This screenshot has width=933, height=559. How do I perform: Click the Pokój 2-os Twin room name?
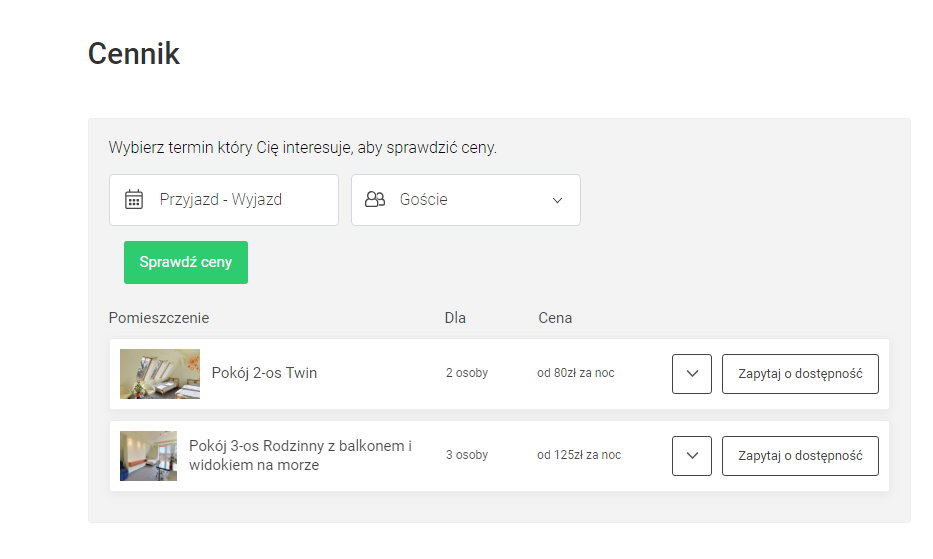[x=264, y=373]
